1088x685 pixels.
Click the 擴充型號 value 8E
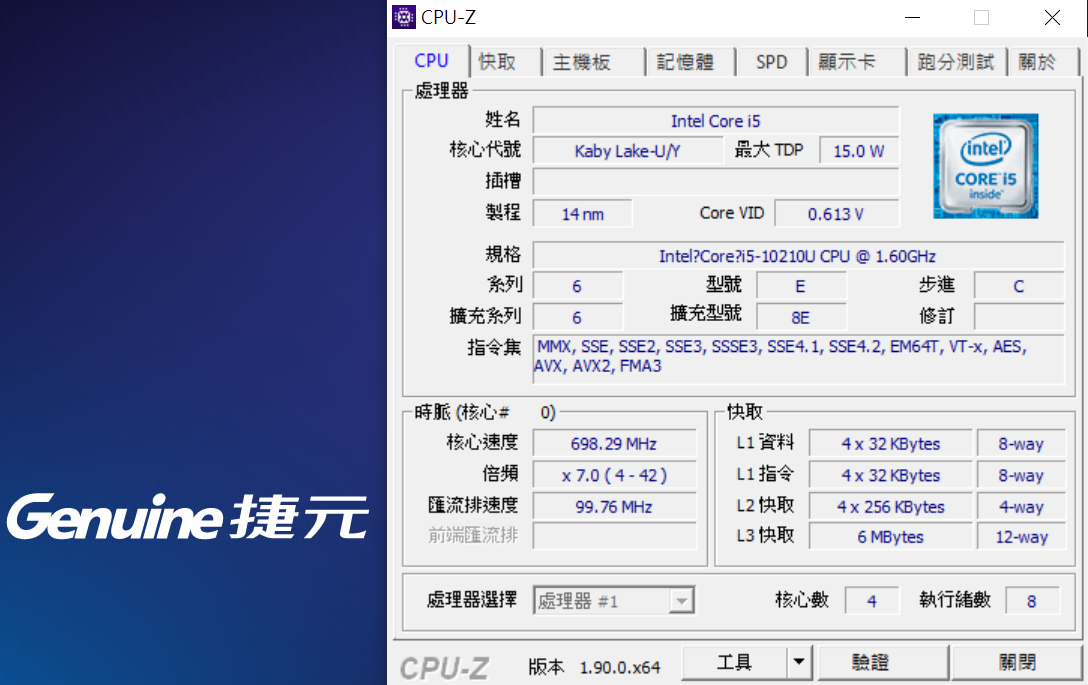(x=801, y=317)
